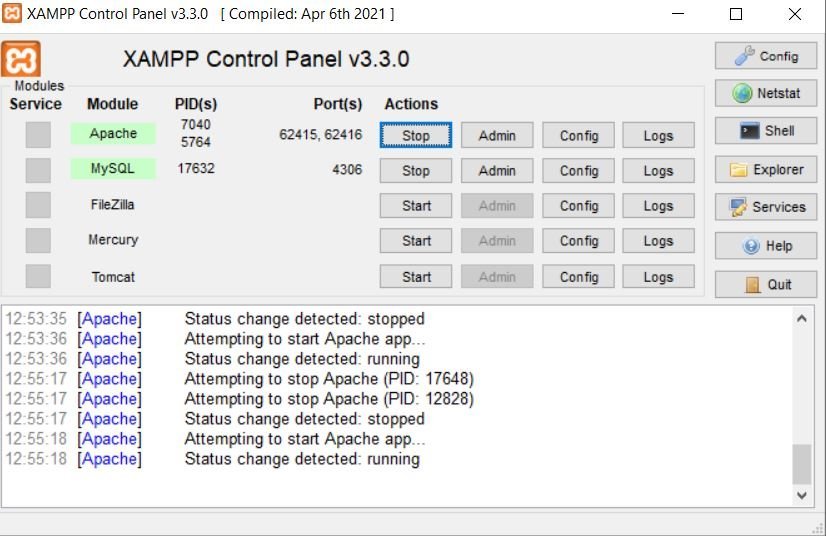The image size is (826, 536).
Task: Open the Apache module's Config menu
Action: pos(578,136)
